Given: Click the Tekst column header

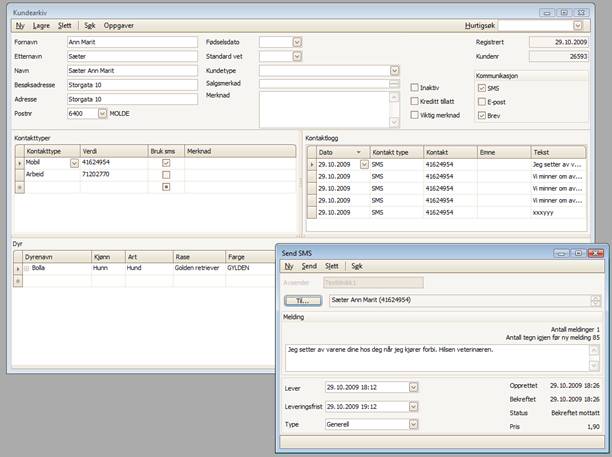Looking at the screenshot, I should (x=558, y=152).
